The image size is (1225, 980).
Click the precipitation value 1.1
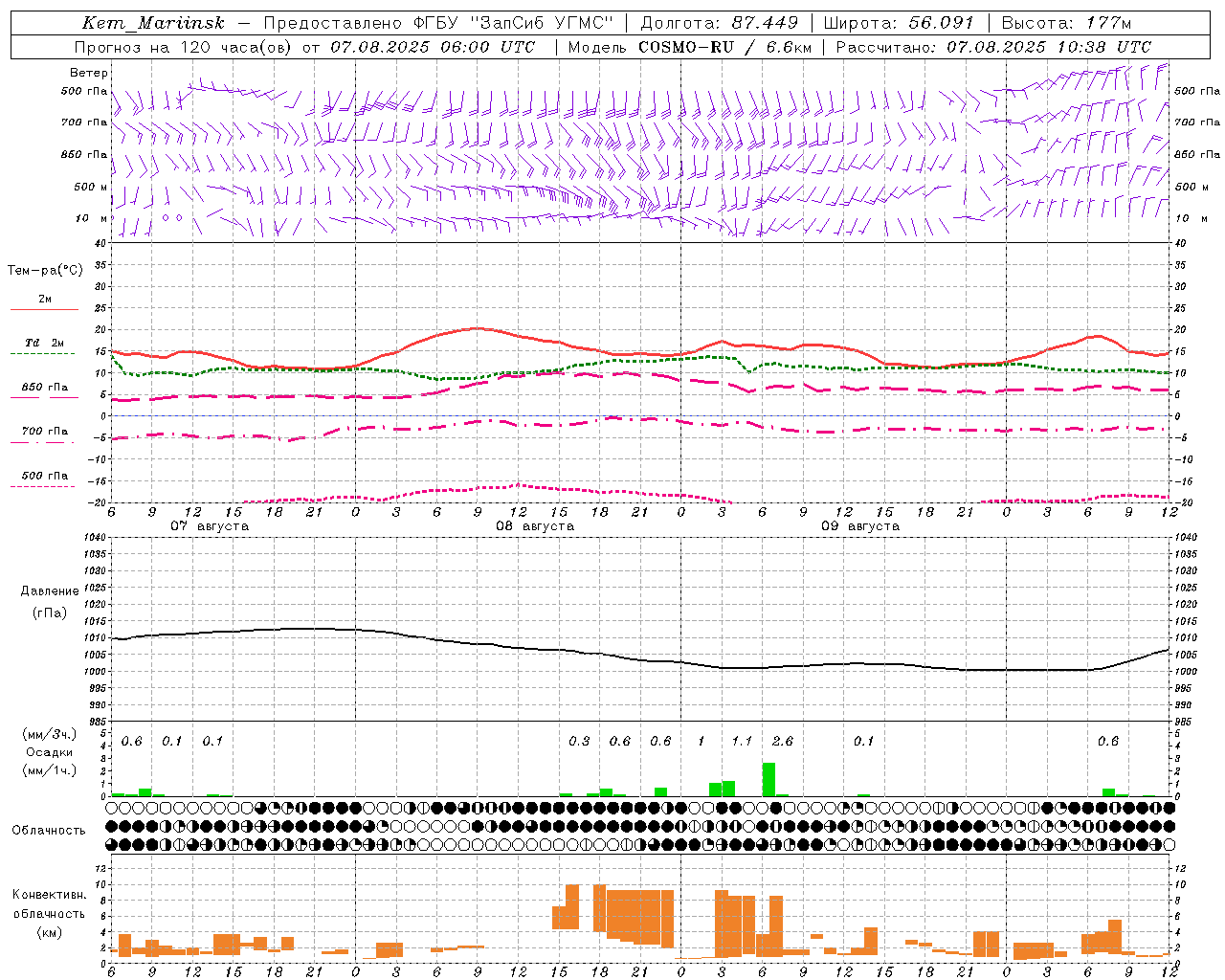click(742, 742)
